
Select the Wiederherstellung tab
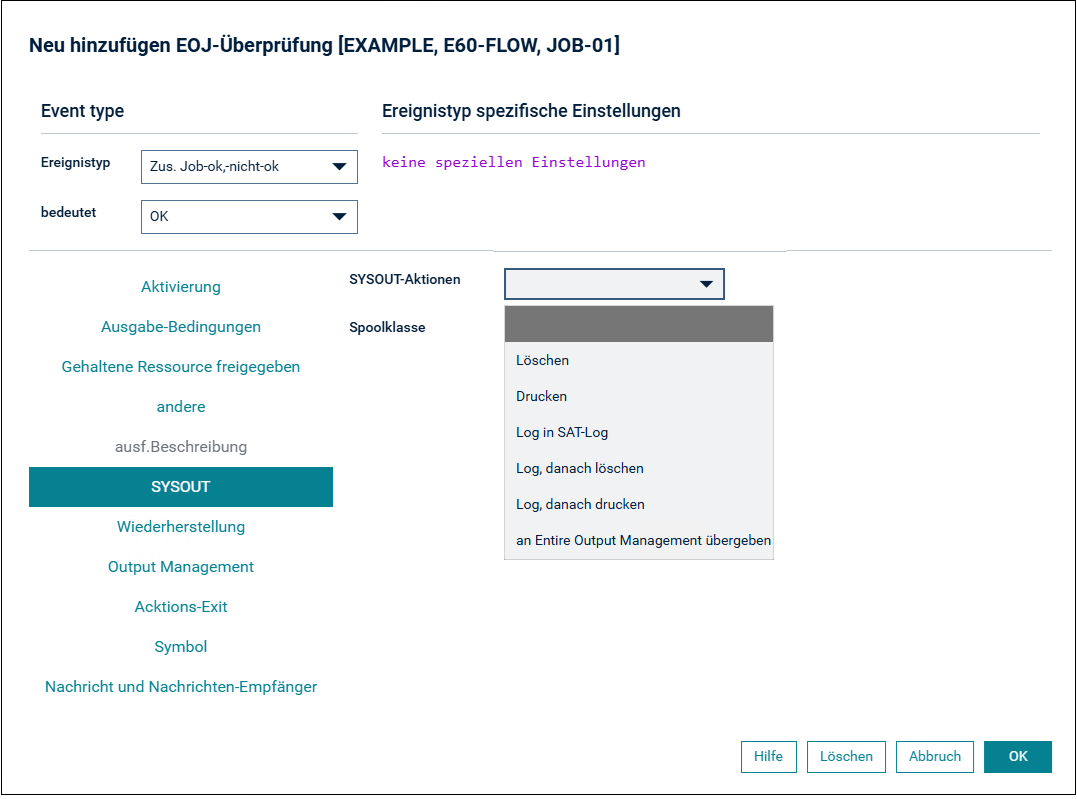[181, 527]
